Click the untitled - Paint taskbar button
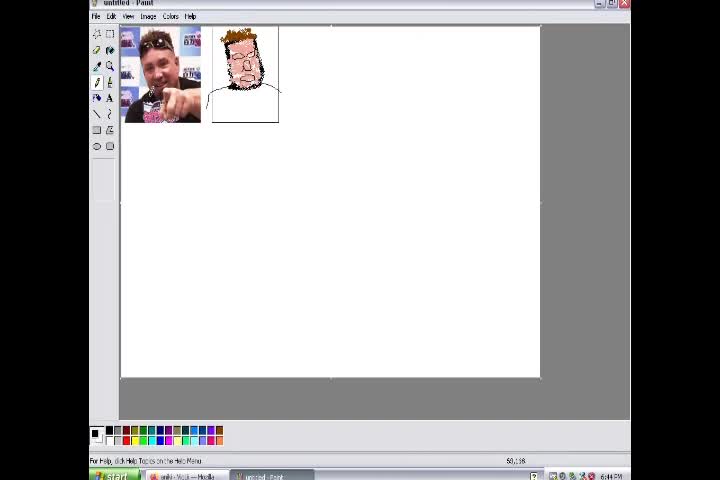Screen dimensions: 720x480 point(272,476)
